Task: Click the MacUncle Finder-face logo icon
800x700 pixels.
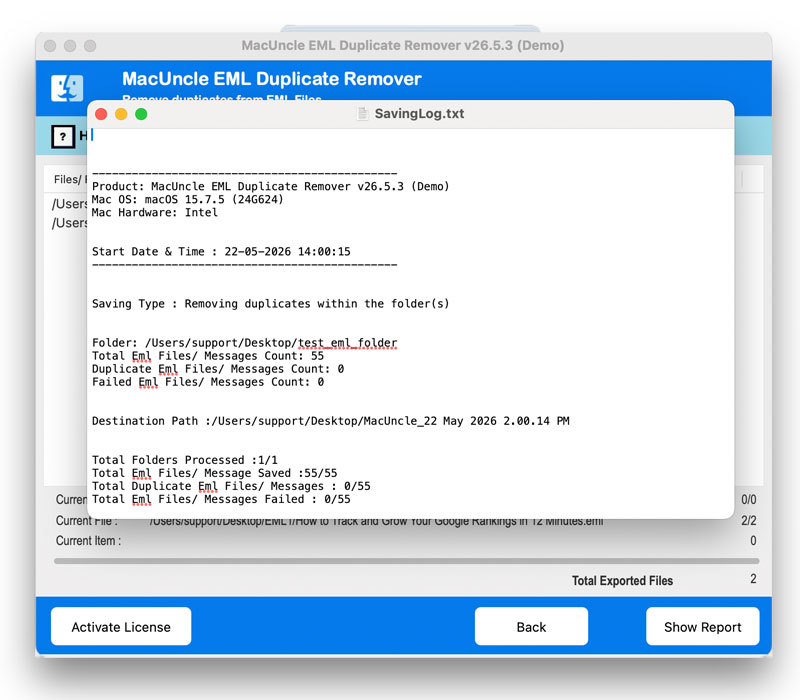Action: [x=67, y=88]
